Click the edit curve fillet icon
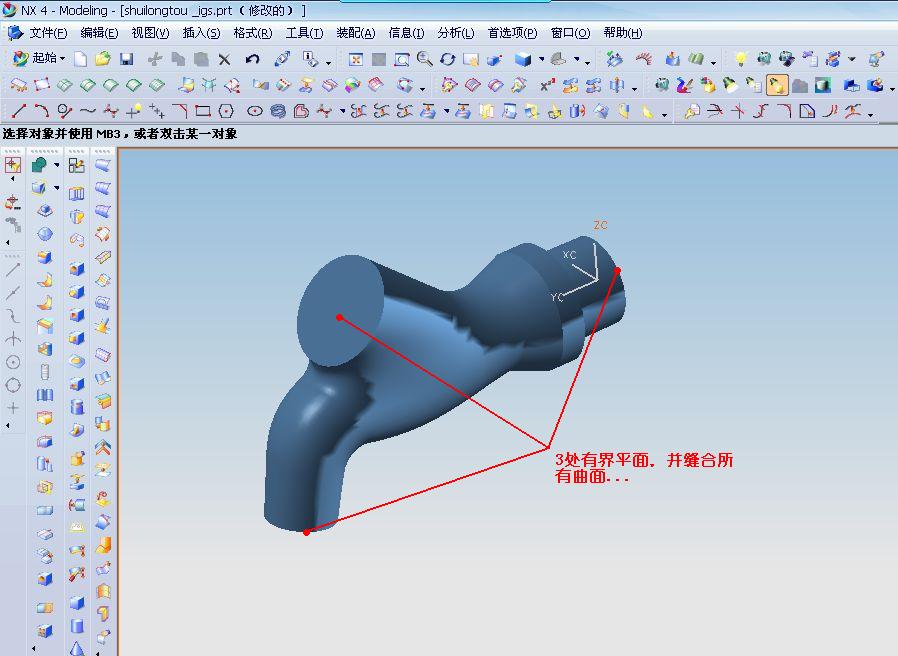Viewport: 898px width, 656px height. click(x=784, y=111)
